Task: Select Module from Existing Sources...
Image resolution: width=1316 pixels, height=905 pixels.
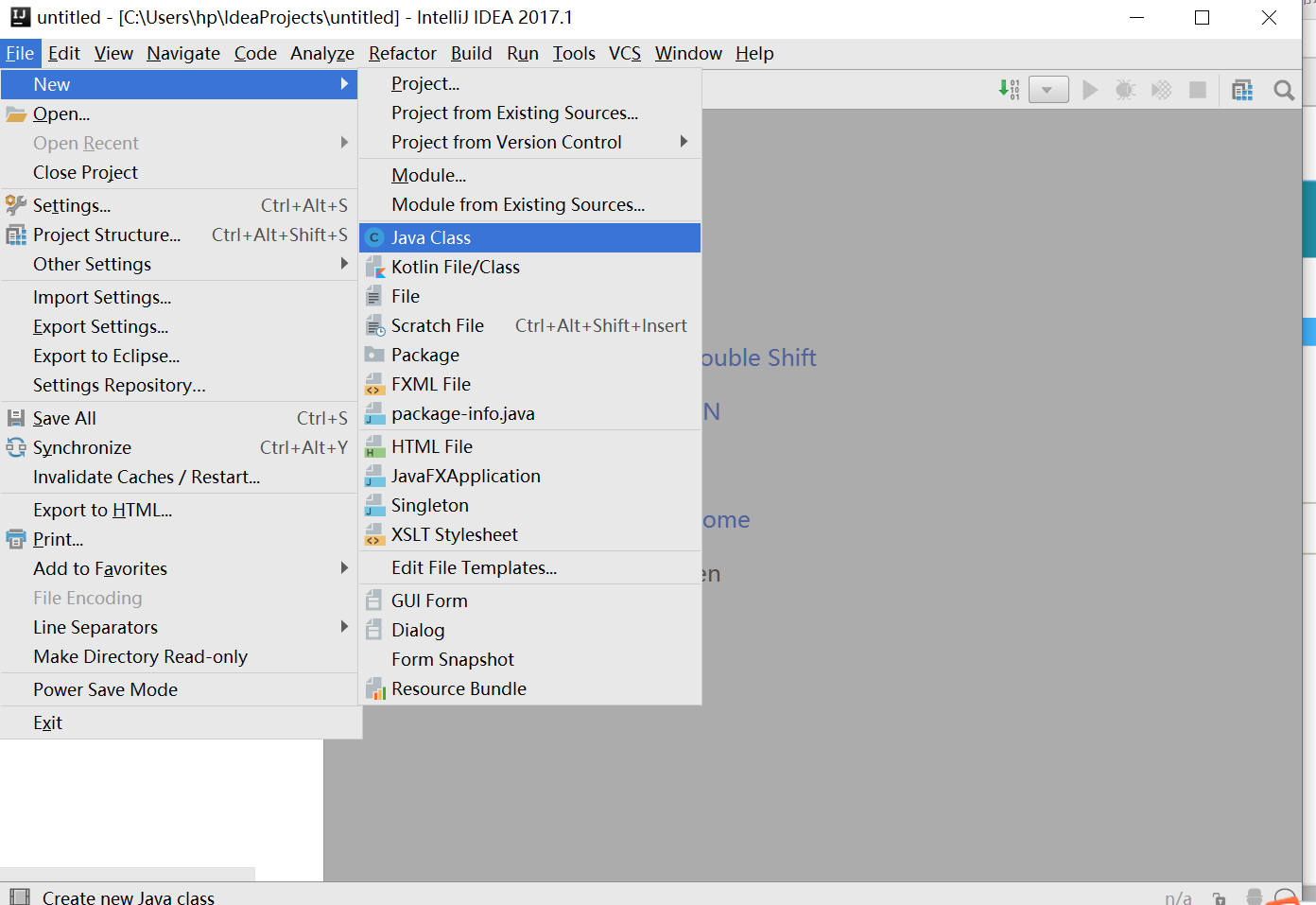Action: (x=529, y=204)
